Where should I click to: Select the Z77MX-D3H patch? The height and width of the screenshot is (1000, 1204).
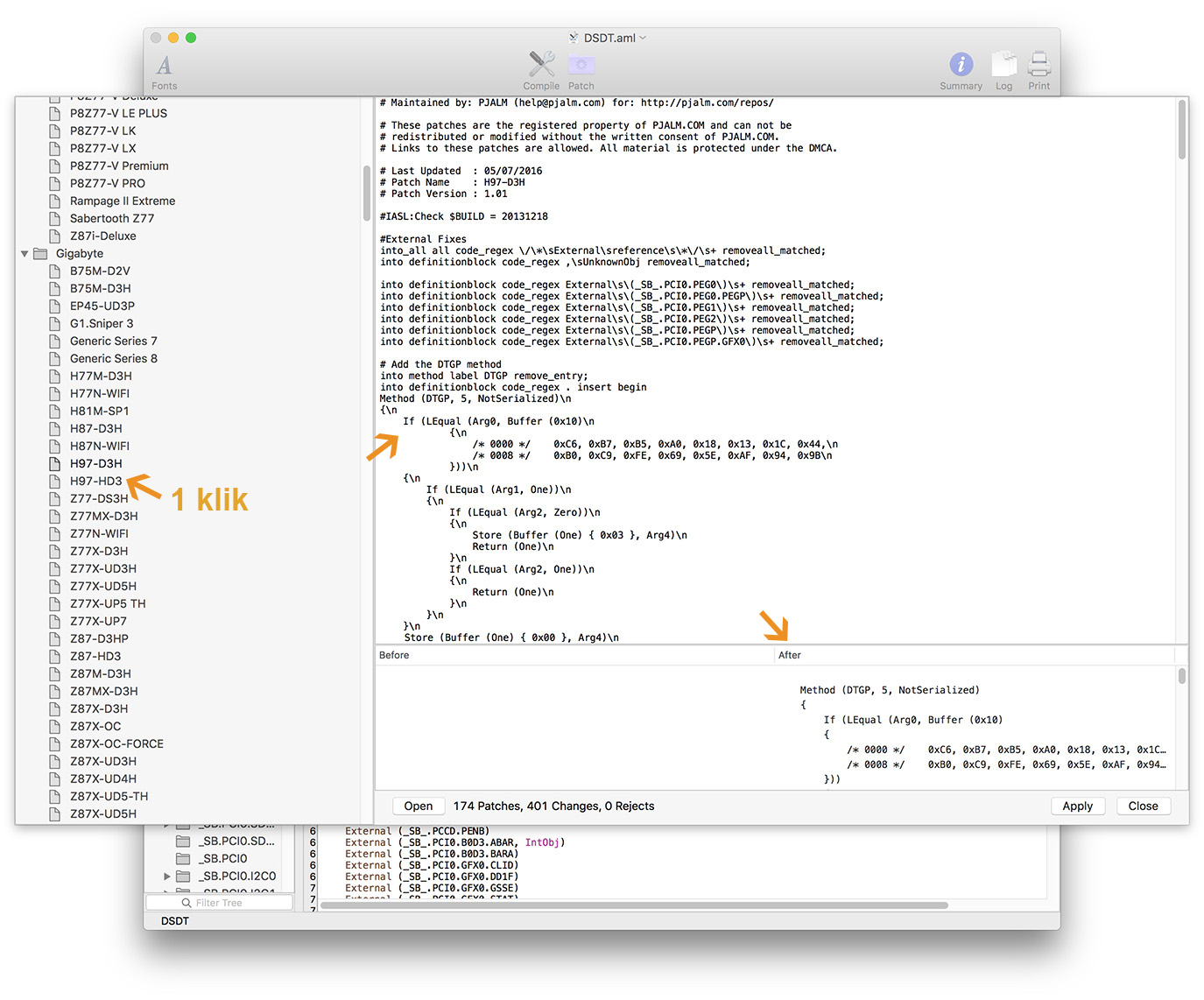pos(104,516)
